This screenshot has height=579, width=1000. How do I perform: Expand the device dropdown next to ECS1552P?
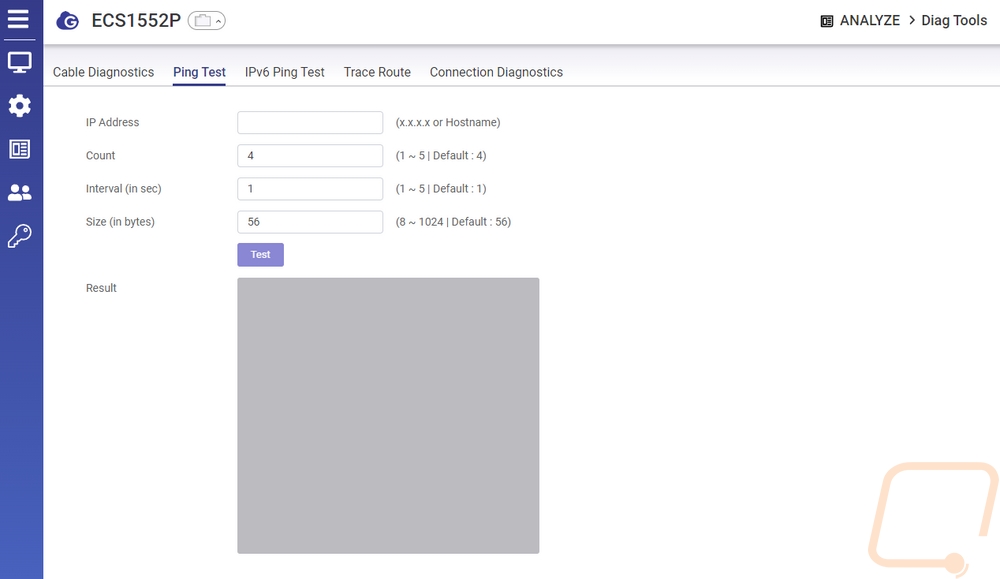(207, 21)
